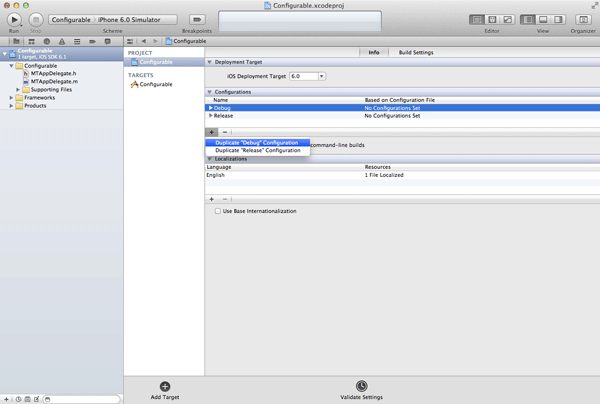Click the Name column header
The image size is (600, 404).
[220, 100]
